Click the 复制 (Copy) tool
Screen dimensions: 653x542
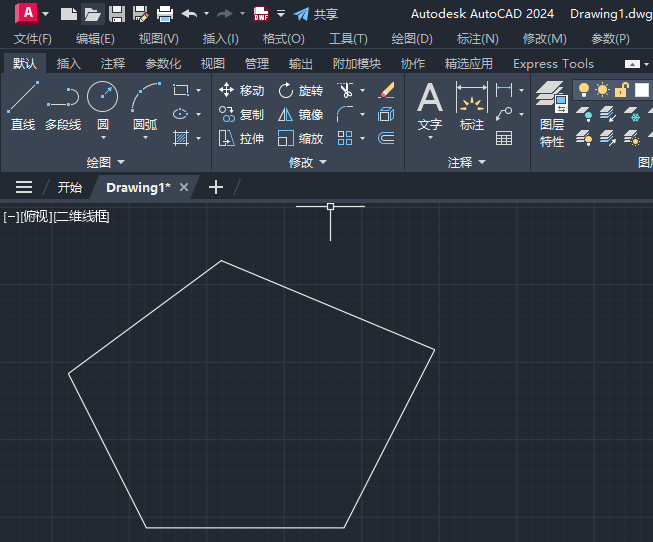[241, 114]
